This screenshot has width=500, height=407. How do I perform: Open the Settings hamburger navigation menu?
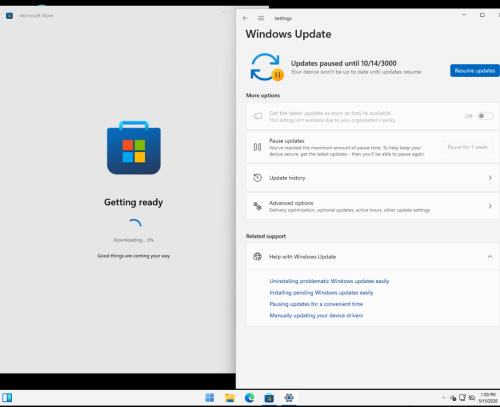261,18
